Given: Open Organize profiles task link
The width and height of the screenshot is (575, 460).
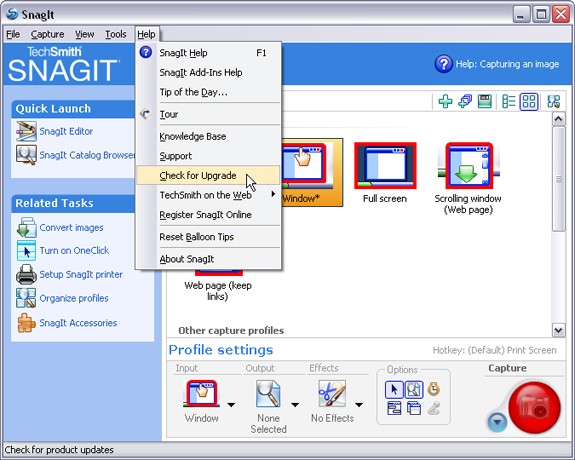Looking at the screenshot, I should (x=74, y=298).
